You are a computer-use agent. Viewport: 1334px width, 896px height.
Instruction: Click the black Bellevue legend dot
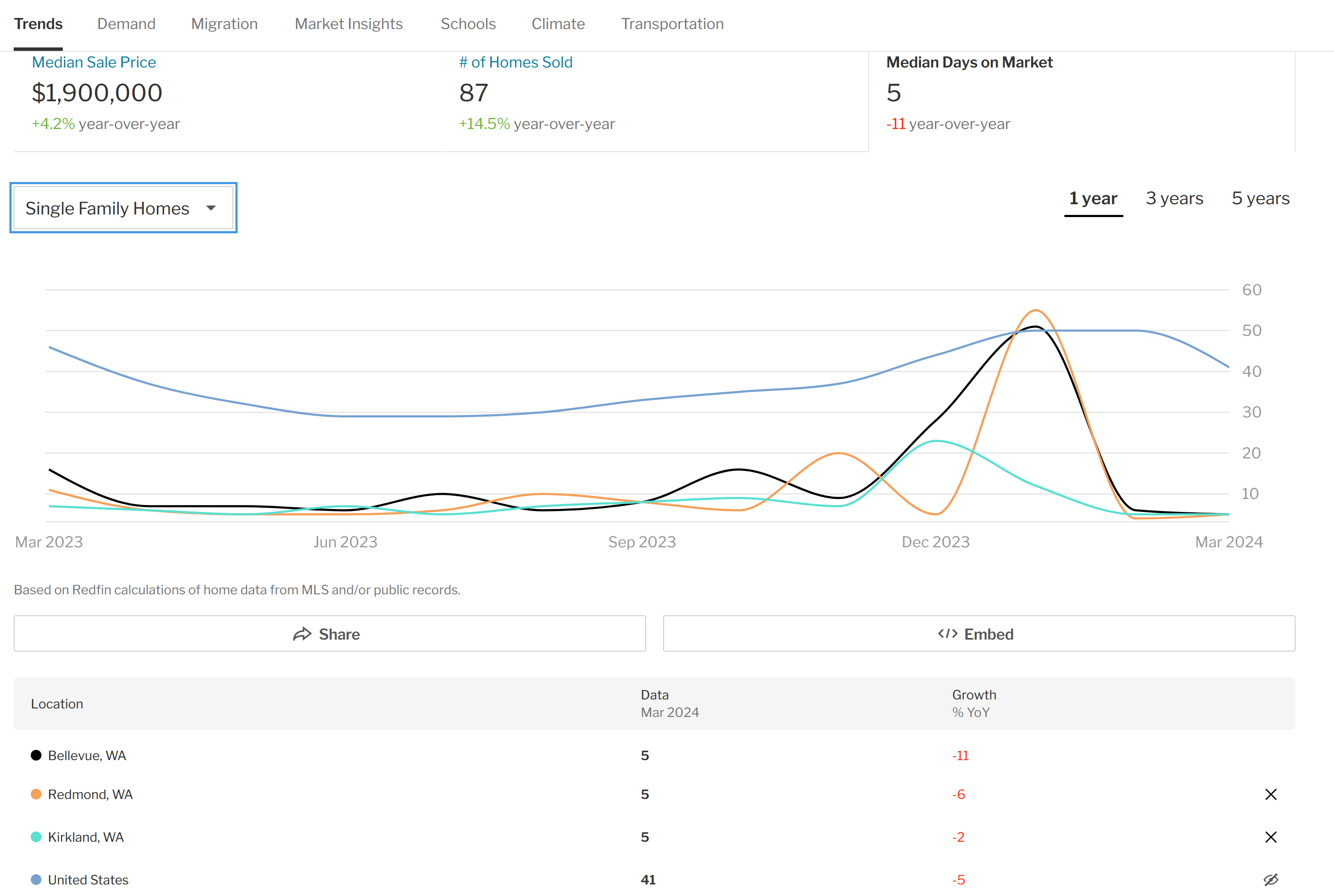coord(36,755)
